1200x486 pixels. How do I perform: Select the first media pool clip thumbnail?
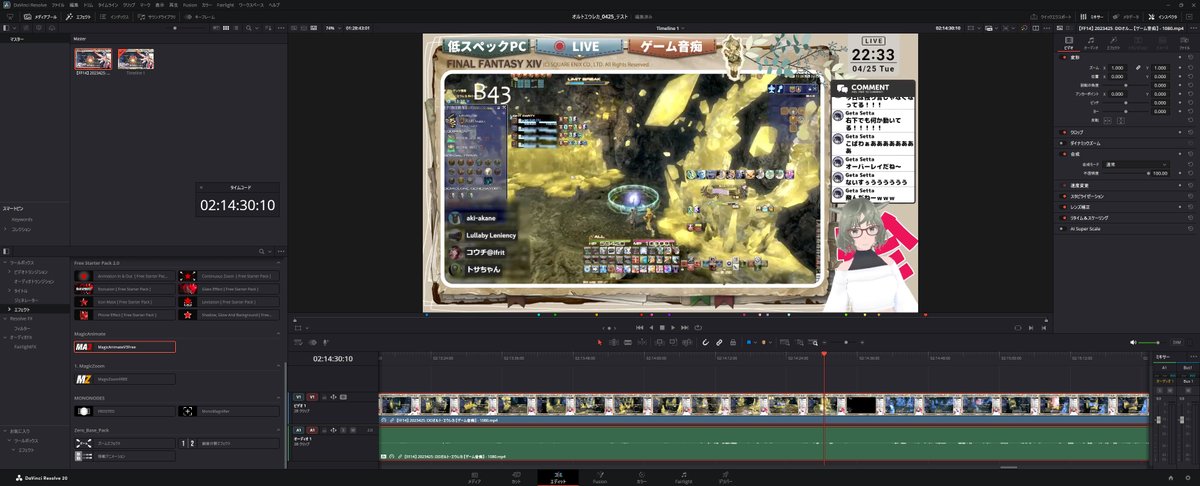coord(93,59)
